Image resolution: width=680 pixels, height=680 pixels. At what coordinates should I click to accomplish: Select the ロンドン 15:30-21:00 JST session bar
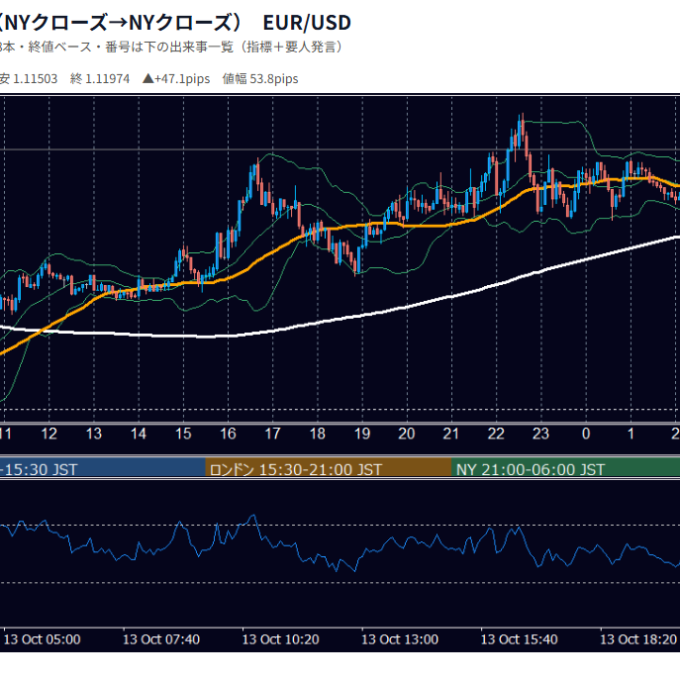(x=328, y=468)
